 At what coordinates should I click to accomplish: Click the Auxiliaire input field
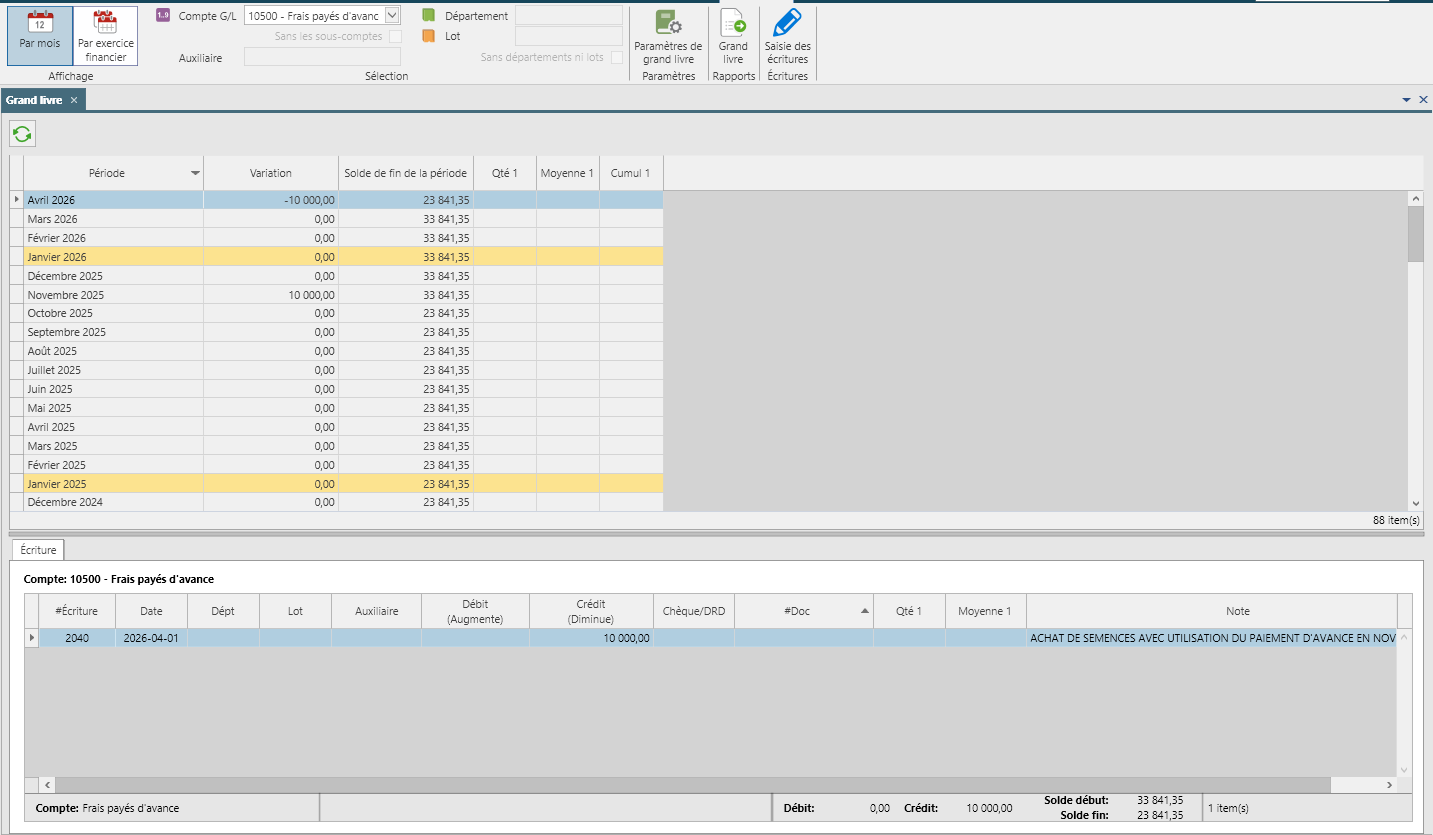pyautogui.click(x=322, y=57)
